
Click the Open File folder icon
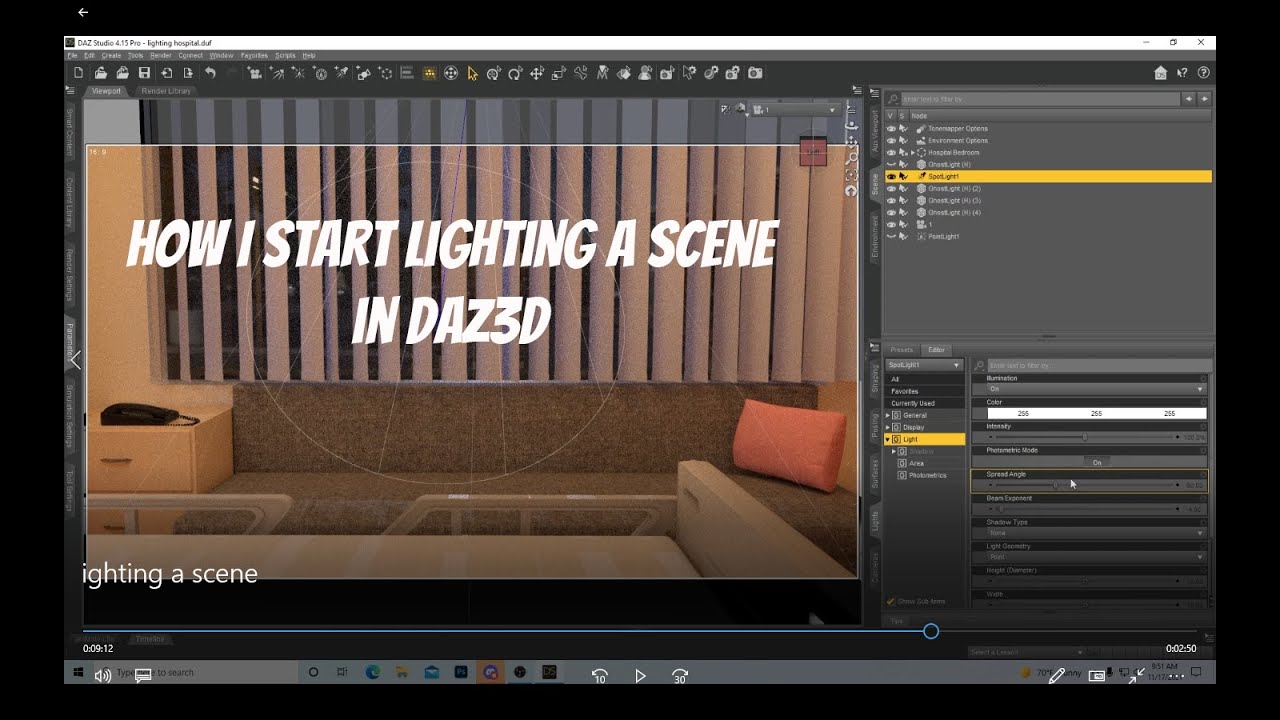(101, 73)
